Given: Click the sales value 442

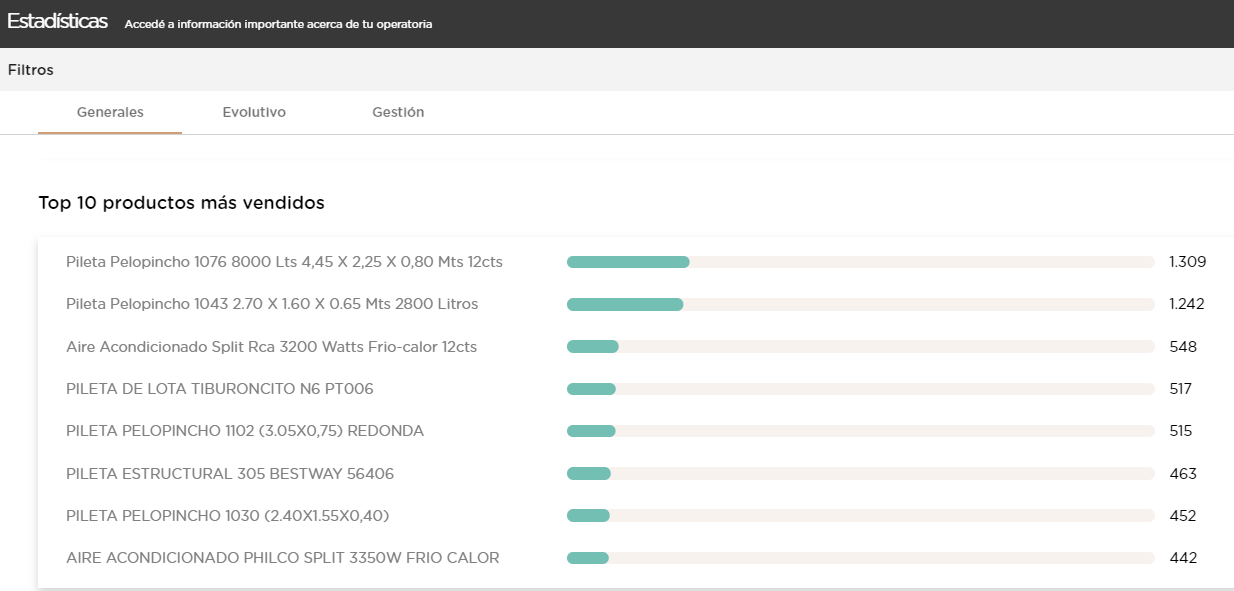Looking at the screenshot, I should pyautogui.click(x=1183, y=558).
